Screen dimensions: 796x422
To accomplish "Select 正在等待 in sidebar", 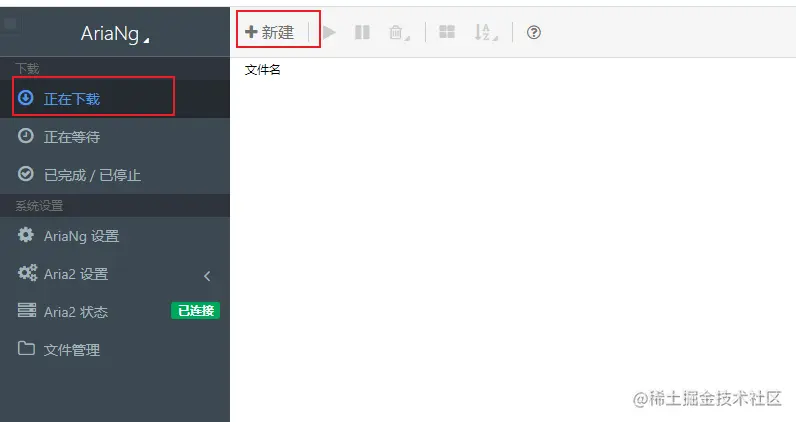I will (x=115, y=137).
